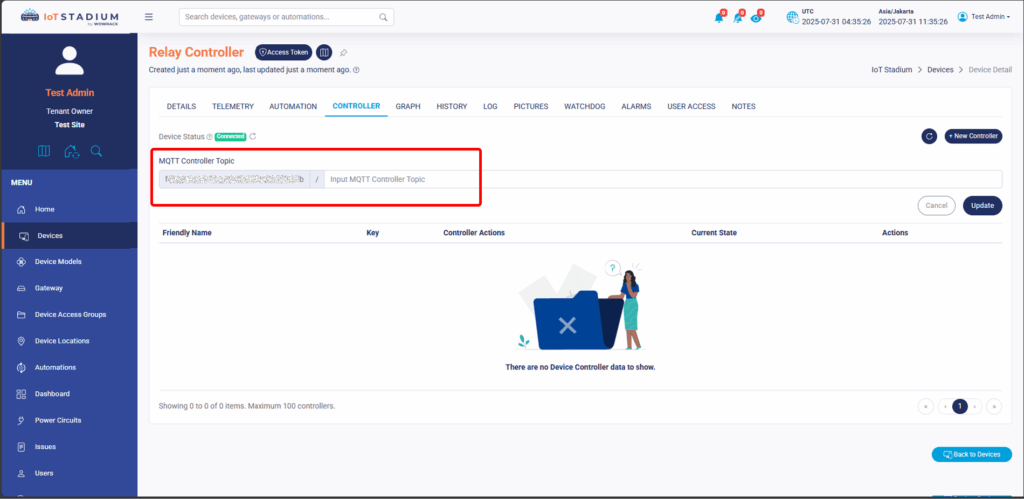Switch to the TELEMETRY tab
1024x499 pixels.
233,106
